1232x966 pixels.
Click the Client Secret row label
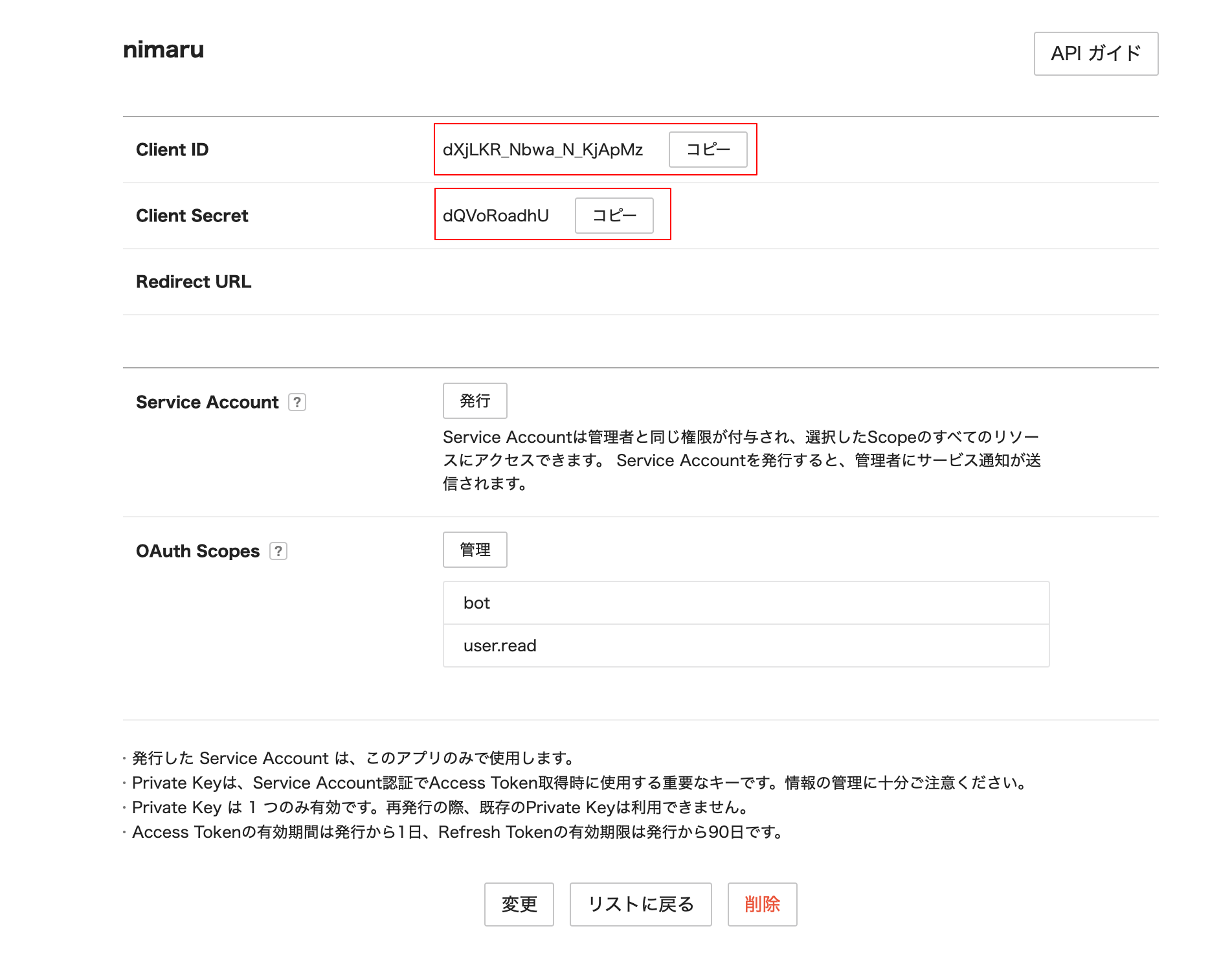[x=192, y=216]
